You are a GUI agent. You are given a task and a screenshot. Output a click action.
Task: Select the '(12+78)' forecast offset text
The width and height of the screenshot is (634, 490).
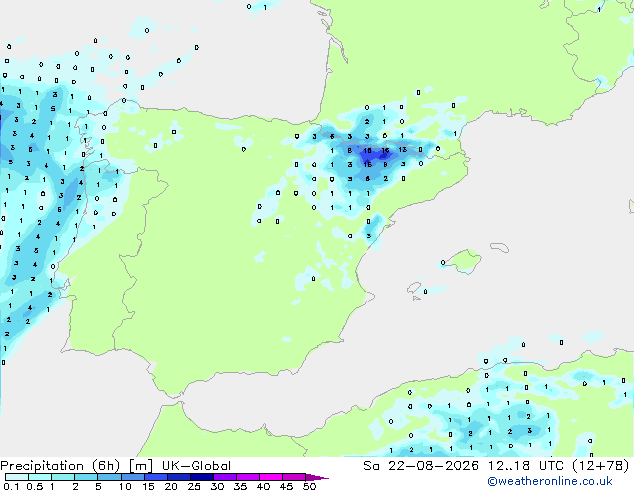[601, 466]
